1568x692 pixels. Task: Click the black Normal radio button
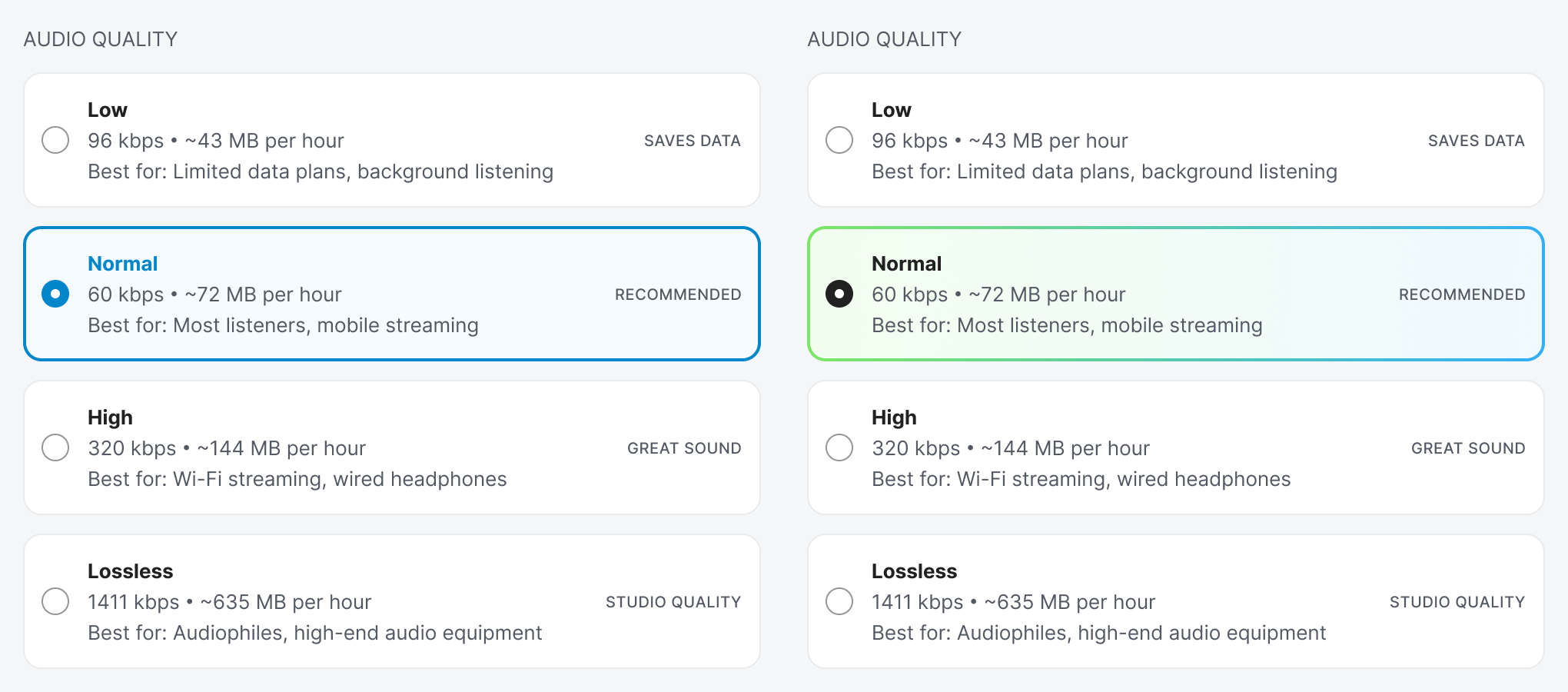coord(839,294)
